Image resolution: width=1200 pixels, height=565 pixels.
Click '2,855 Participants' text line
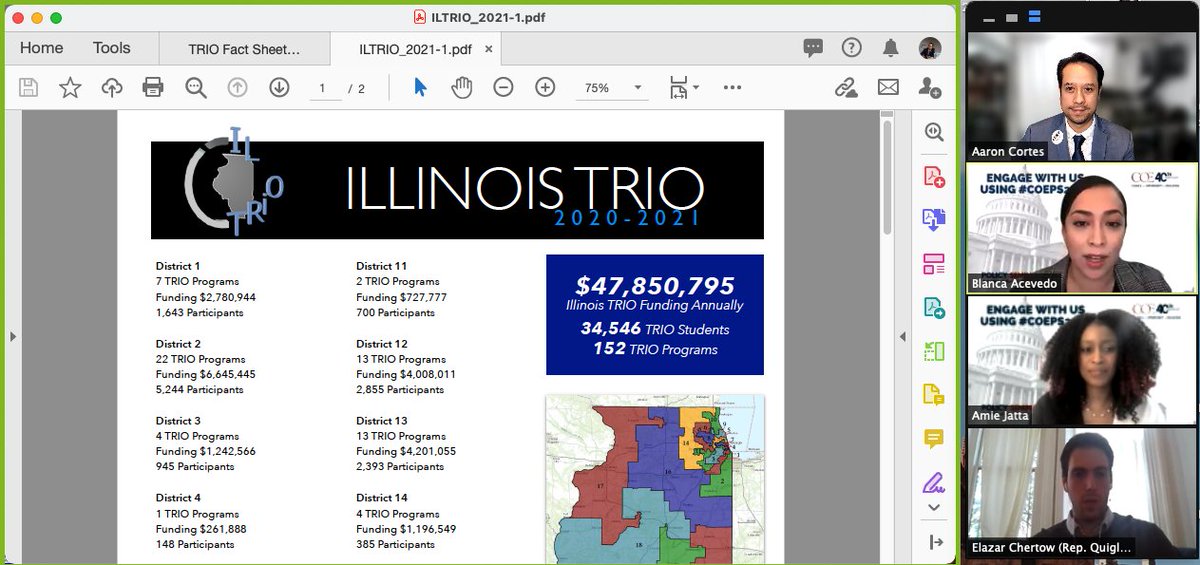click(400, 390)
